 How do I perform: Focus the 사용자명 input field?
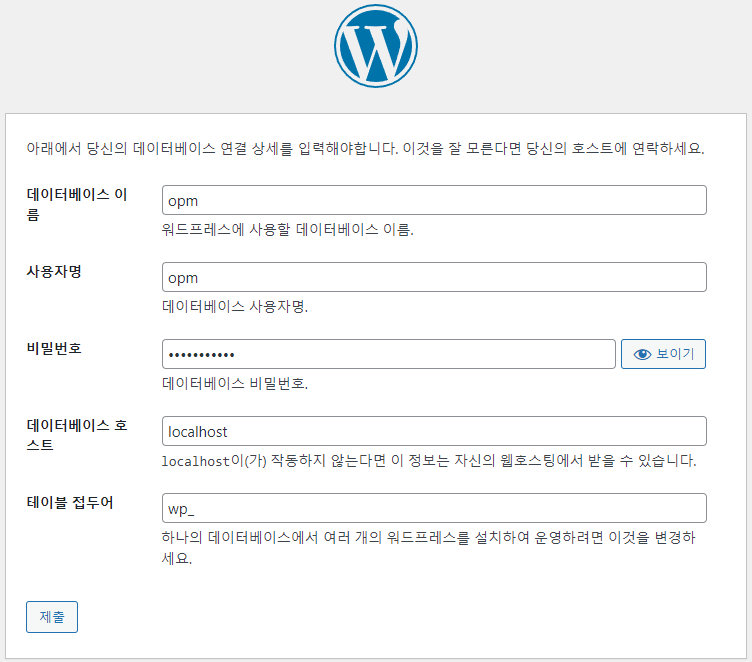click(x=434, y=277)
